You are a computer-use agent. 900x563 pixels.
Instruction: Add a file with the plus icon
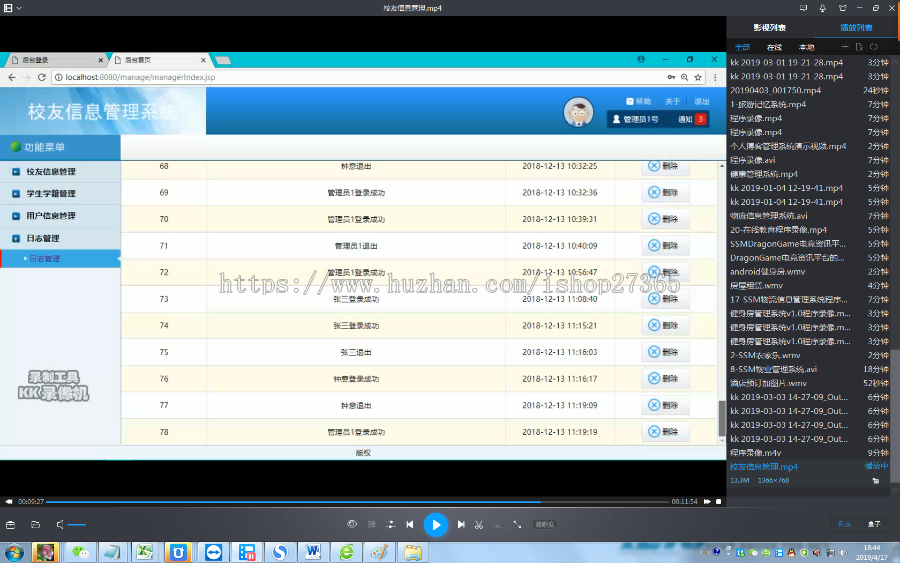click(844, 46)
